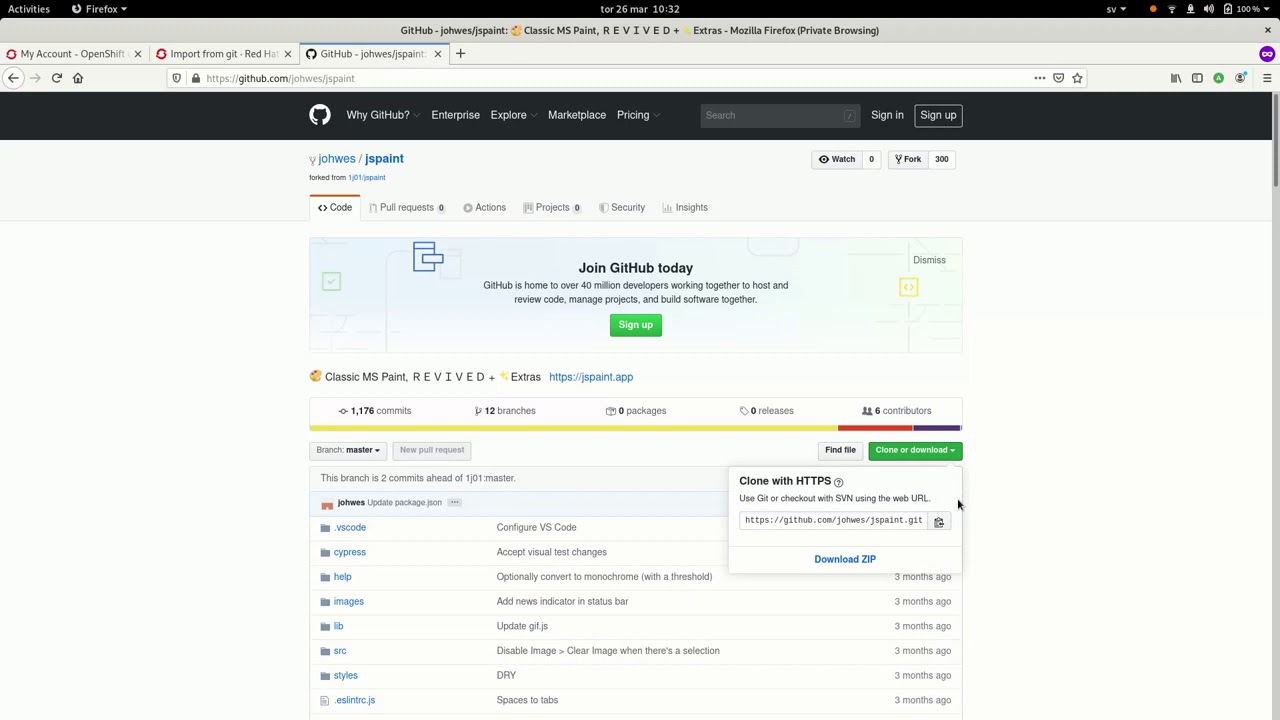Close the GitHub johwes/jspaint tab
The image size is (1280, 720).
tap(437, 54)
